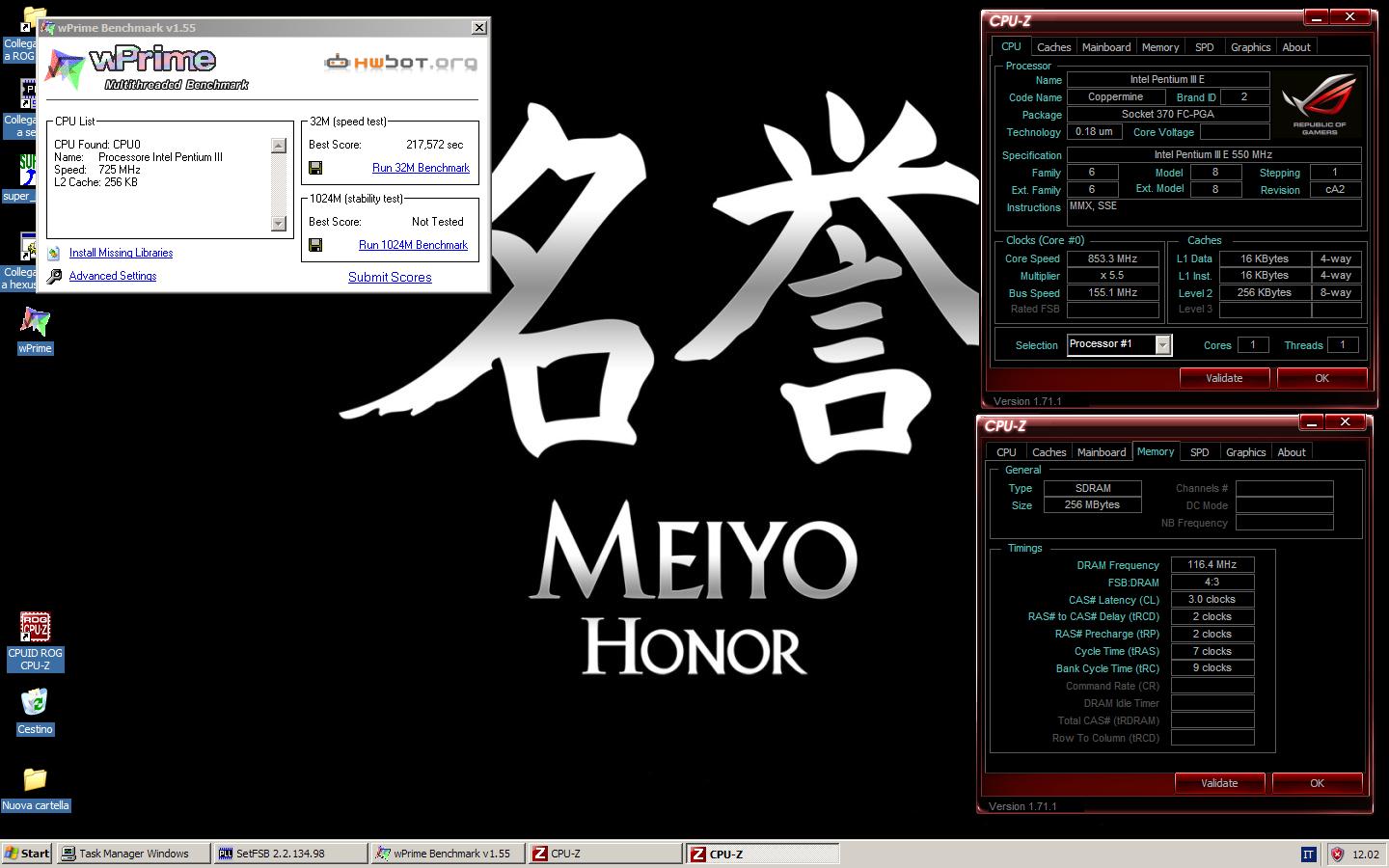This screenshot has height=868, width=1389.
Task: Click OK in the lower CPU-Z window
Action: click(x=1317, y=783)
